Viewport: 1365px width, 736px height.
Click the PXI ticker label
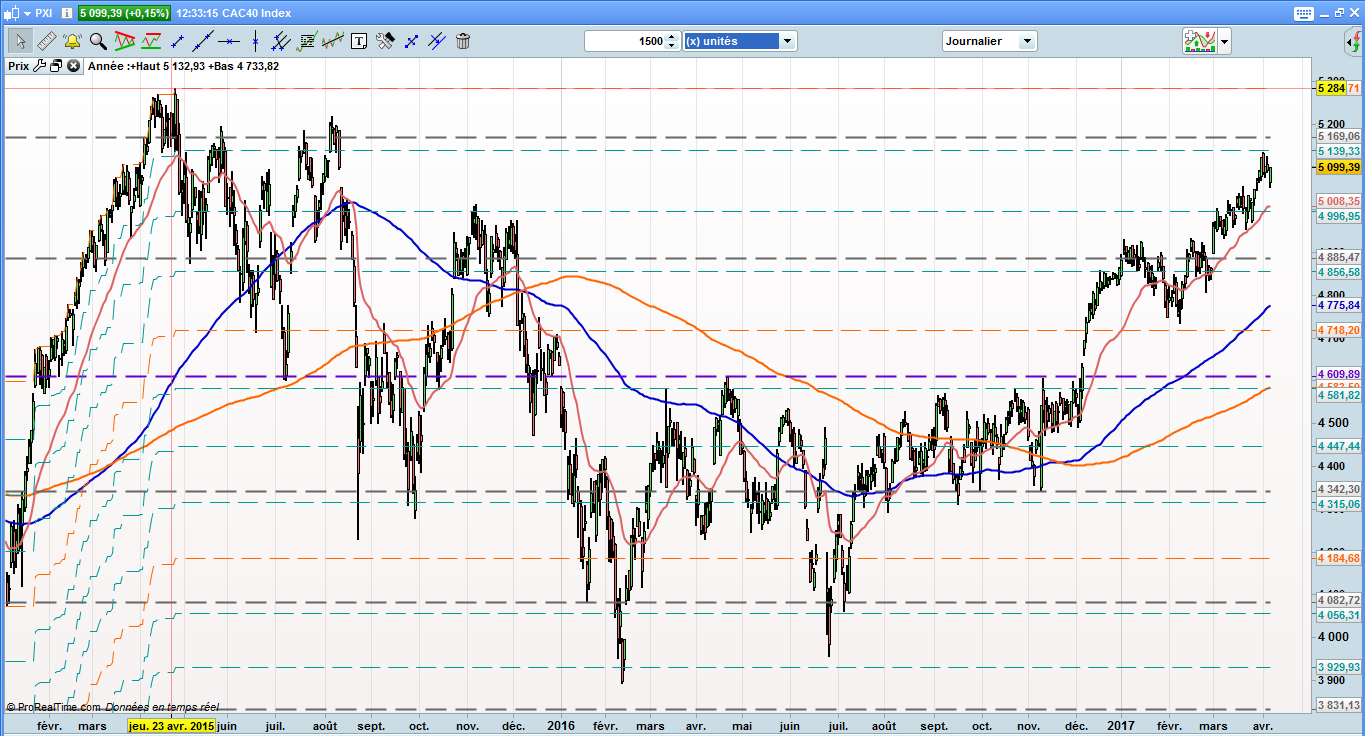[44, 14]
